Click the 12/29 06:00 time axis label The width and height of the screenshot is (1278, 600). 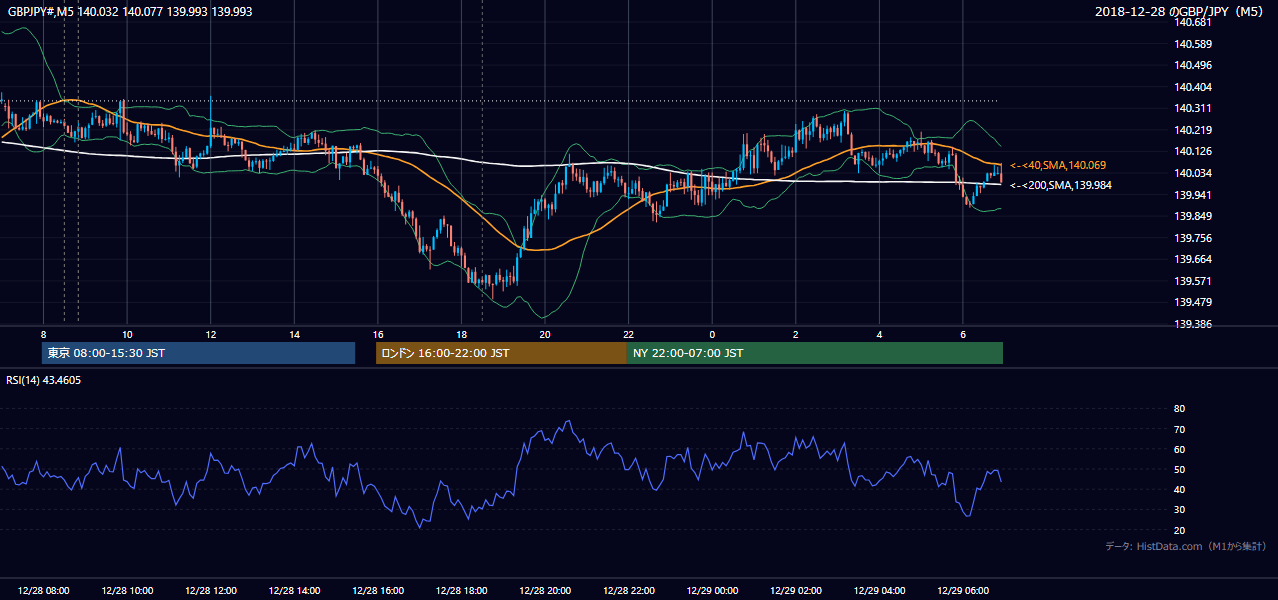(963, 591)
